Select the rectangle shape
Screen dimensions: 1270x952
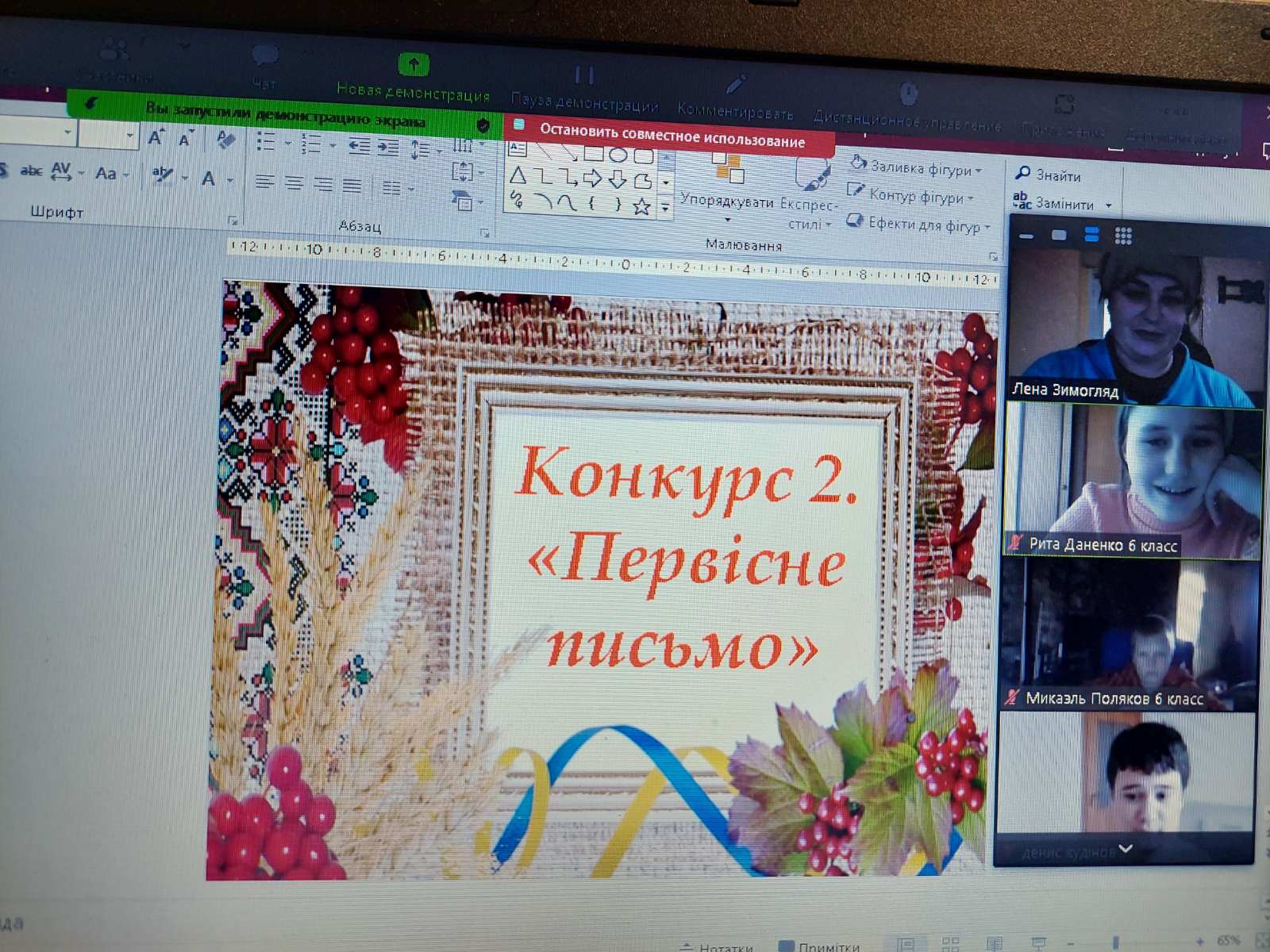[594, 153]
